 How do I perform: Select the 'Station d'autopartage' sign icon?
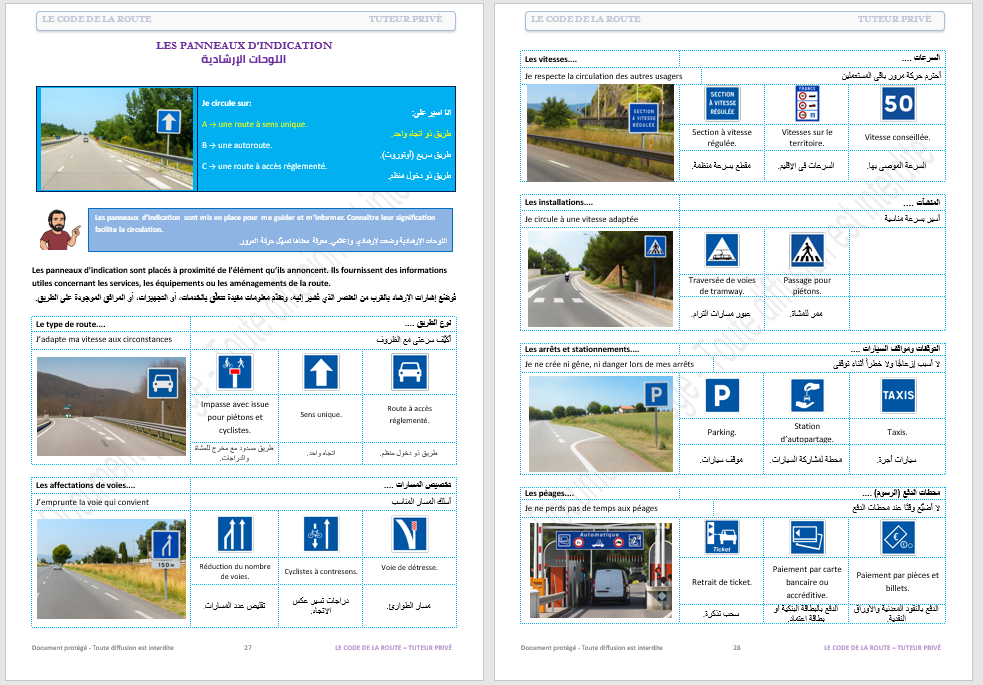807,395
